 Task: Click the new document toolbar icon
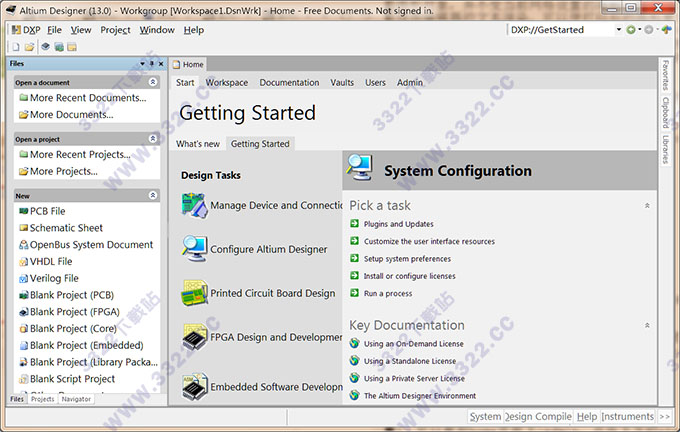tap(17, 47)
